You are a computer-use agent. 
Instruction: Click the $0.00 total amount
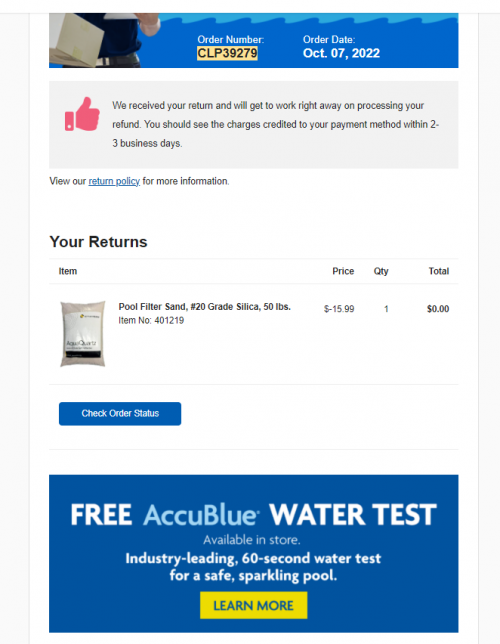tap(438, 309)
